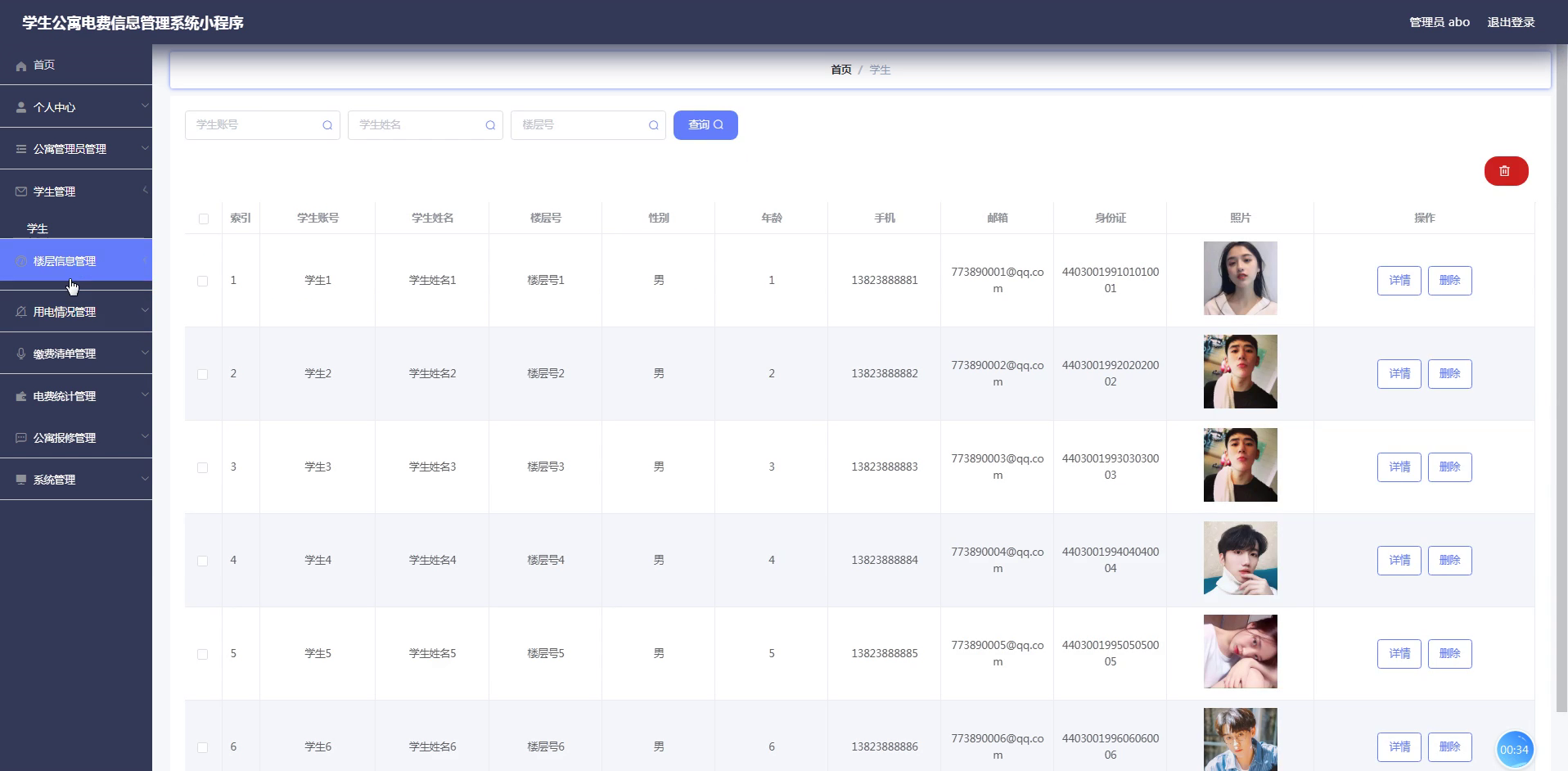Screen dimensions: 1568x771
Task: Click the vertical page scrollbar
Action: [x=1562, y=376]
